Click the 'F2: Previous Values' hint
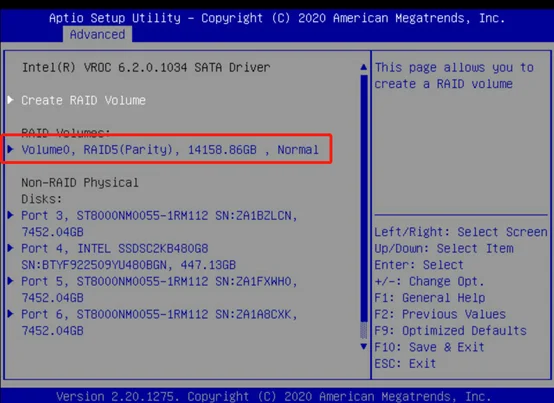554x403 pixels. pos(440,314)
